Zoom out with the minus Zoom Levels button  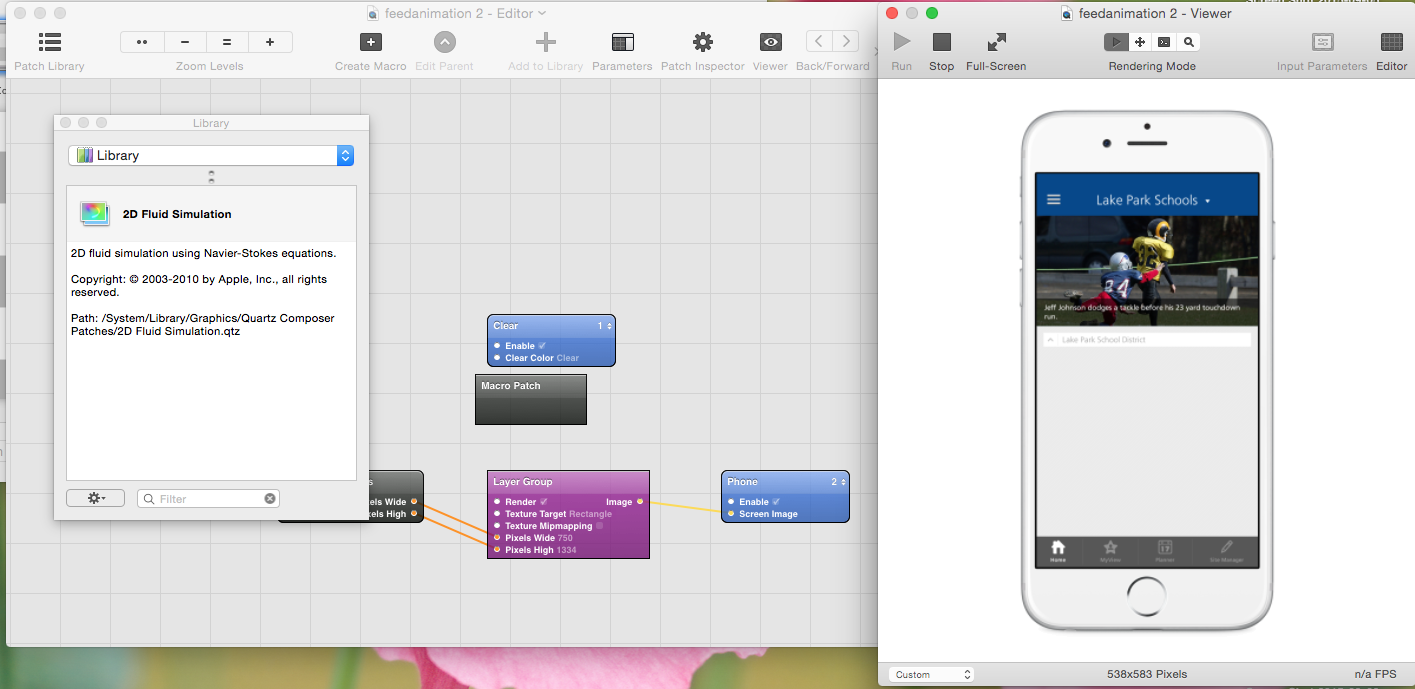pos(185,42)
